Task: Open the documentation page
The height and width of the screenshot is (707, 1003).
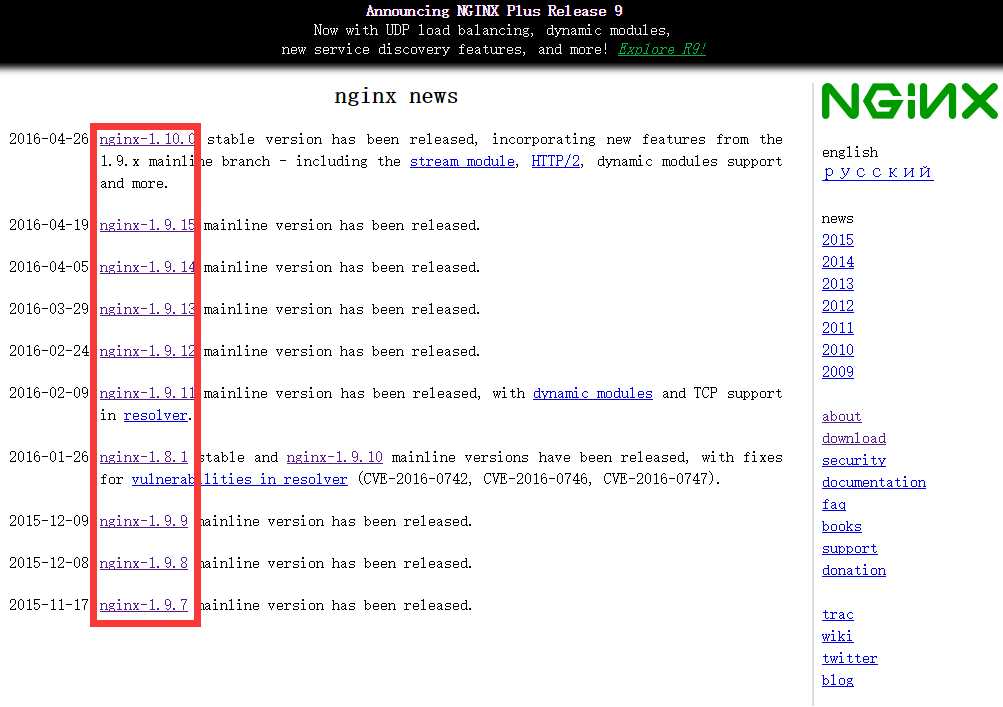Action: click(874, 482)
